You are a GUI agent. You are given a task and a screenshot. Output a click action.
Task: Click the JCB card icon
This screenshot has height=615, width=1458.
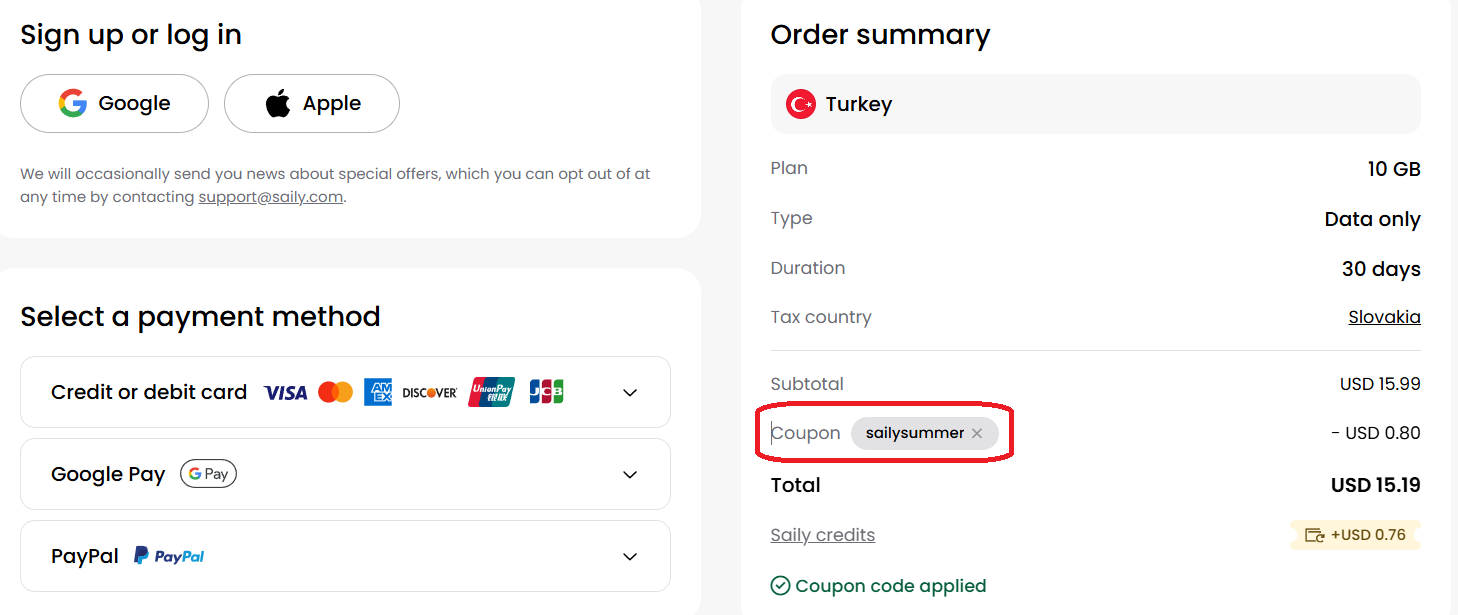click(x=546, y=392)
